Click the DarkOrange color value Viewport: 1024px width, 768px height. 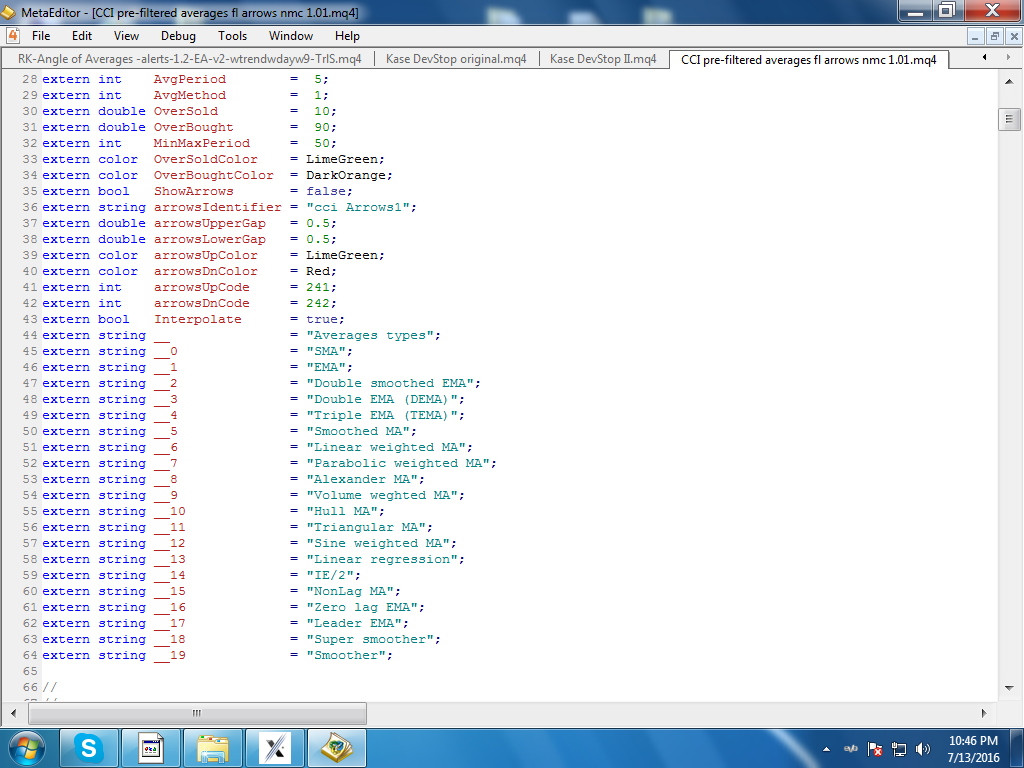[x=345, y=175]
